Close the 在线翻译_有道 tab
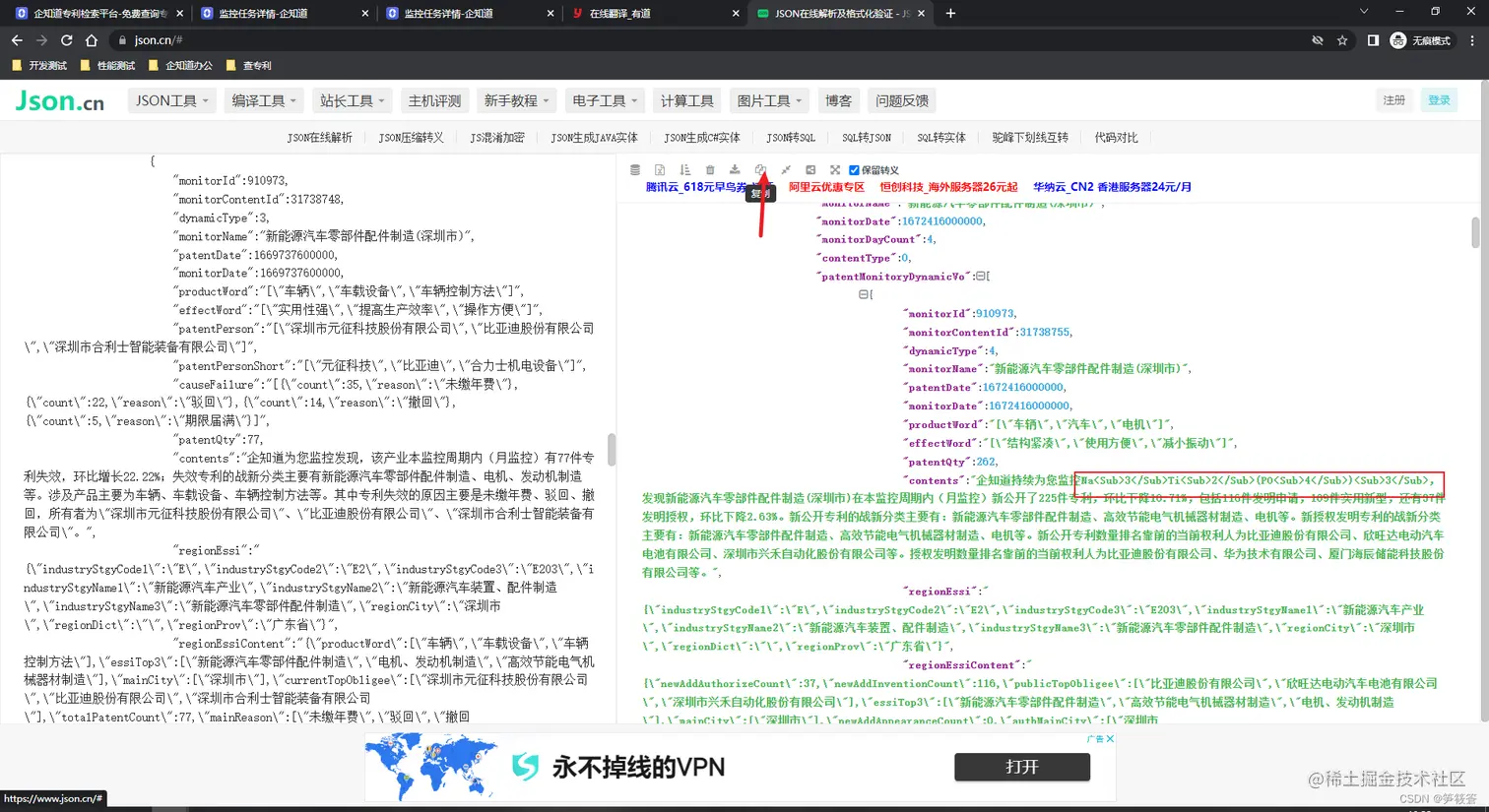 tap(736, 14)
